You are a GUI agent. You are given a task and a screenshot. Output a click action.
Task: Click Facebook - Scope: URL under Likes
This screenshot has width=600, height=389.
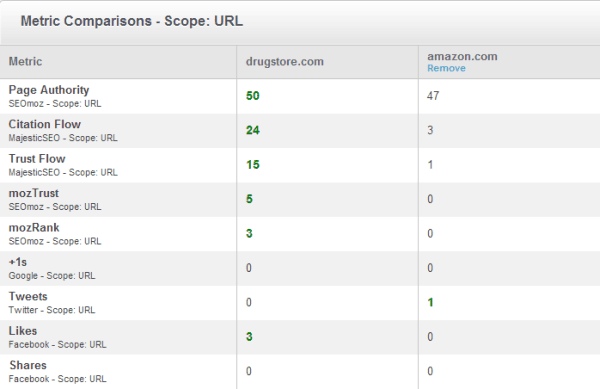click(57, 344)
